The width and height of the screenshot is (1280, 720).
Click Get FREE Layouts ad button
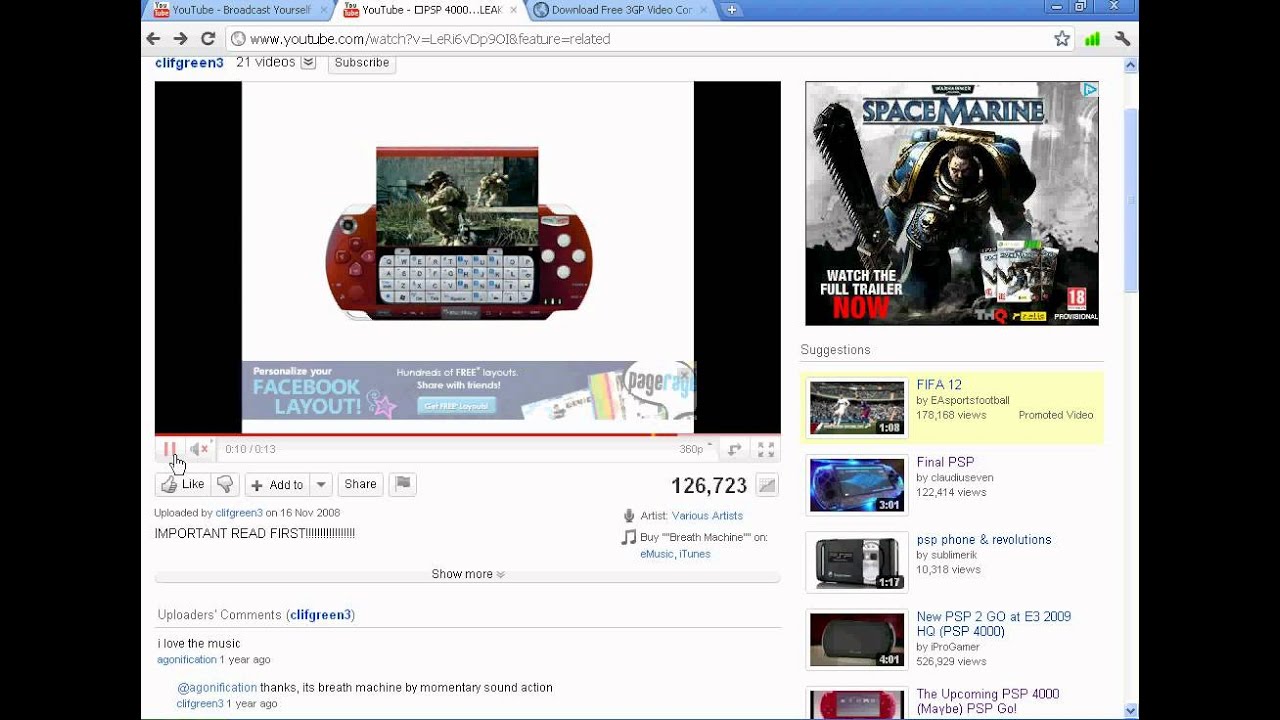456,406
